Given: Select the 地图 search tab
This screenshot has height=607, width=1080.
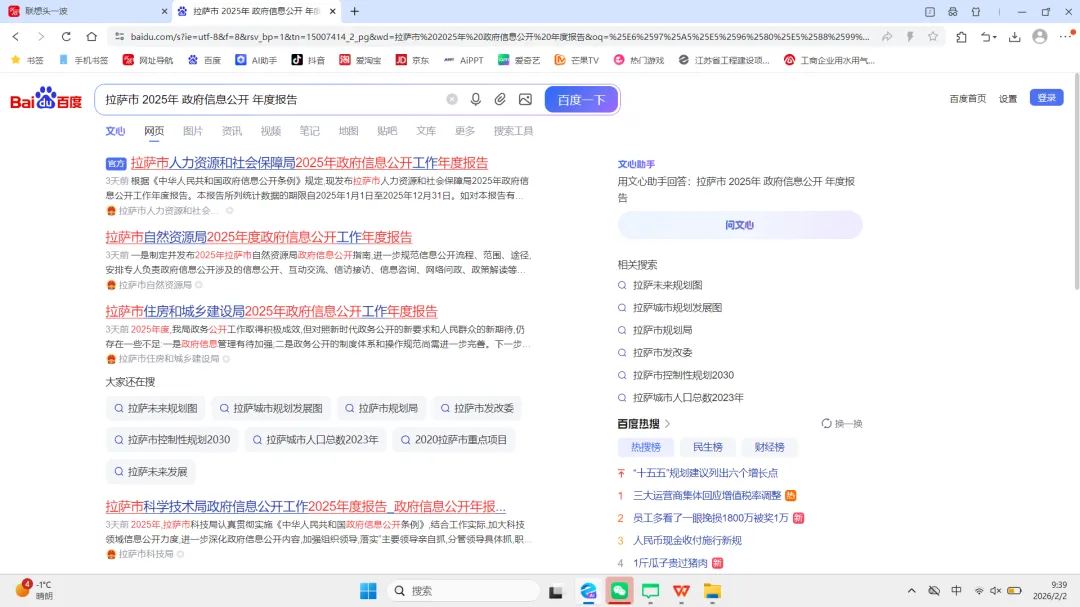Looking at the screenshot, I should pyautogui.click(x=349, y=131).
